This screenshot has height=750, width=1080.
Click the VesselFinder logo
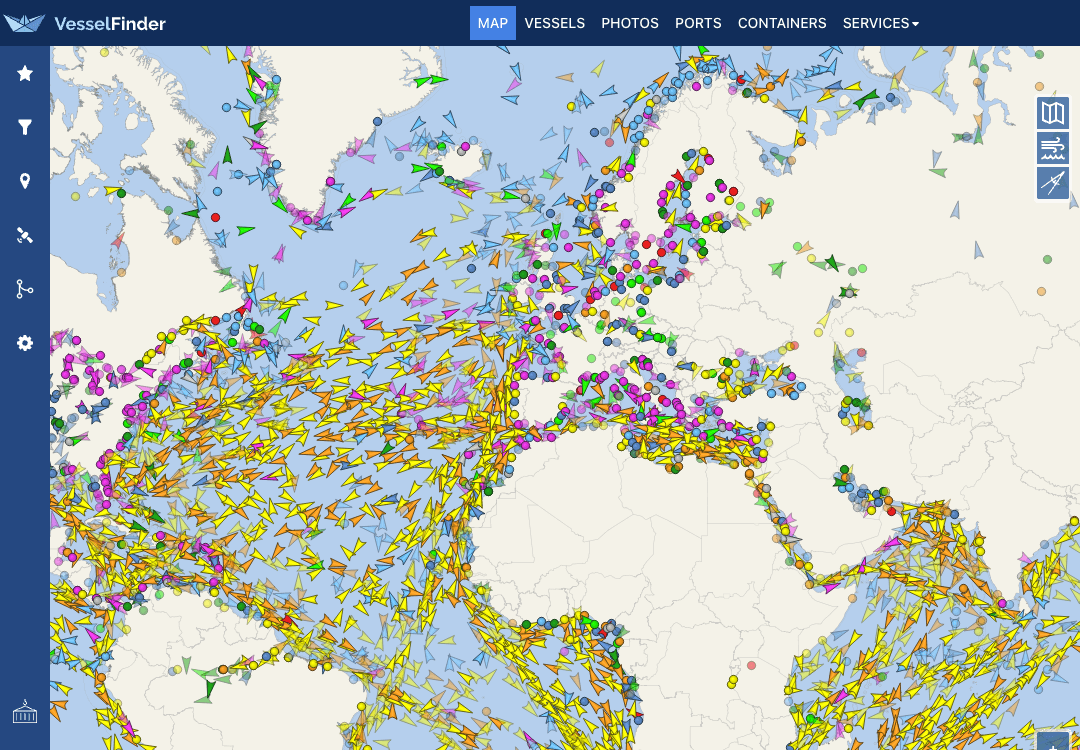(85, 23)
